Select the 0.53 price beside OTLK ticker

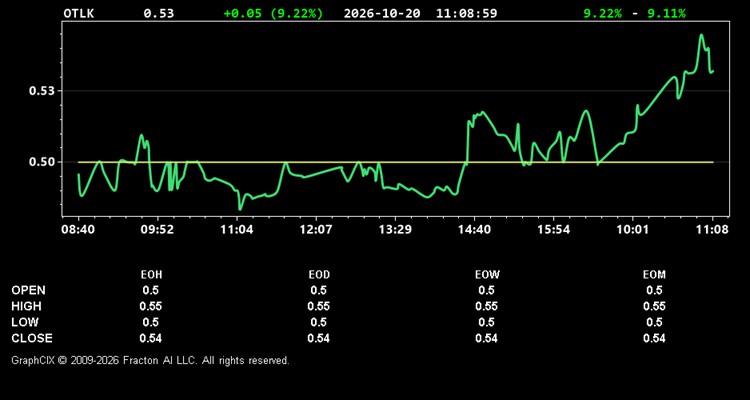click(159, 13)
